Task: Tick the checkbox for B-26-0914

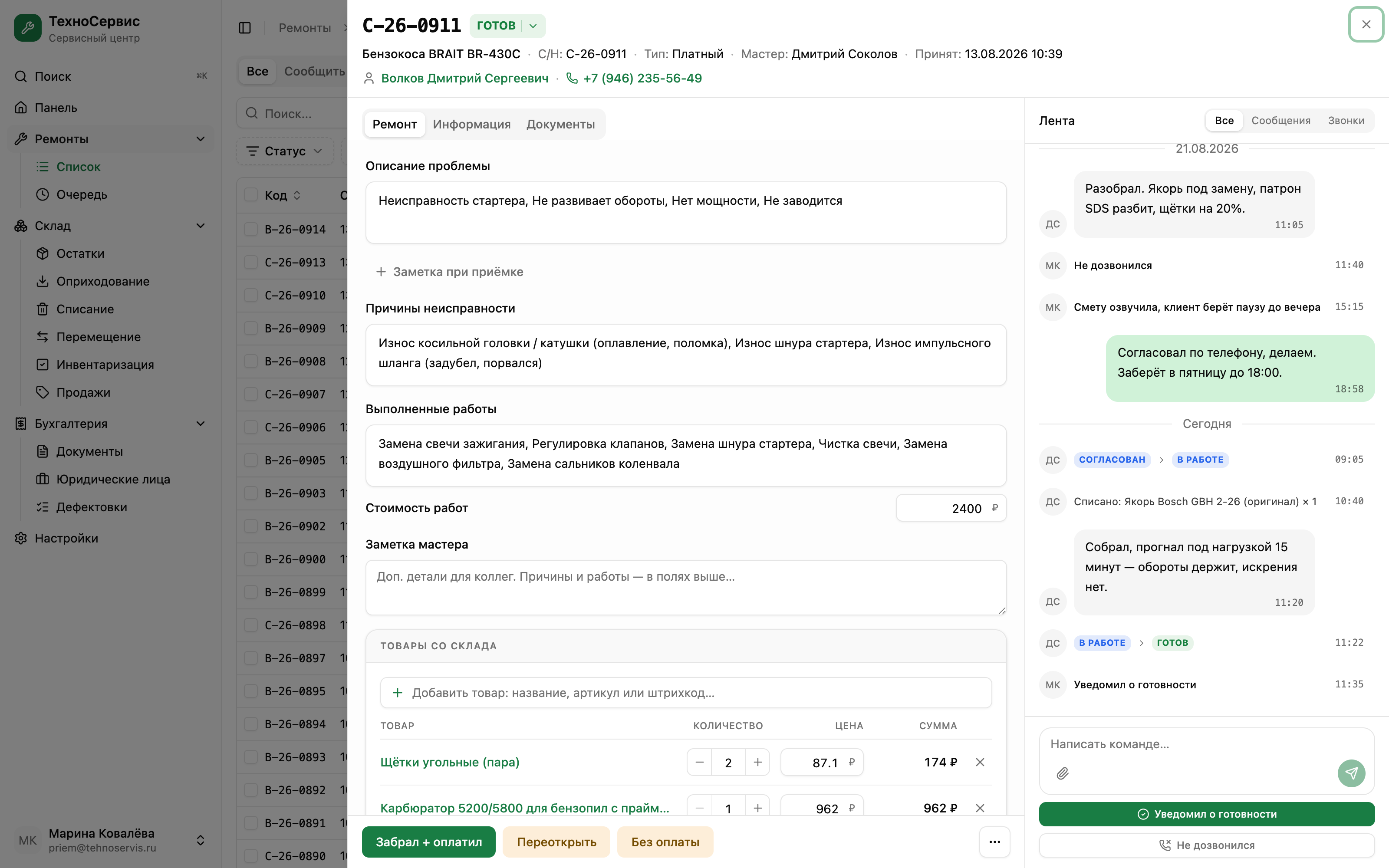Action: (251, 229)
